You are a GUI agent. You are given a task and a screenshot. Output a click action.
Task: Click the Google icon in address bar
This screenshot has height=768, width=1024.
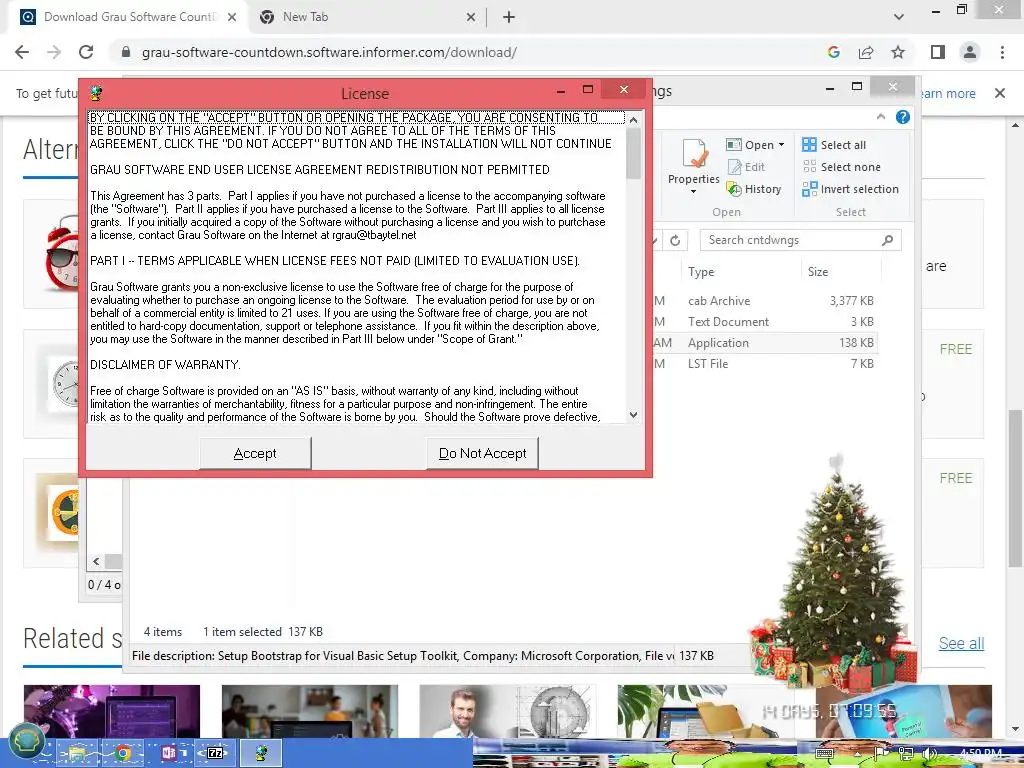833,52
